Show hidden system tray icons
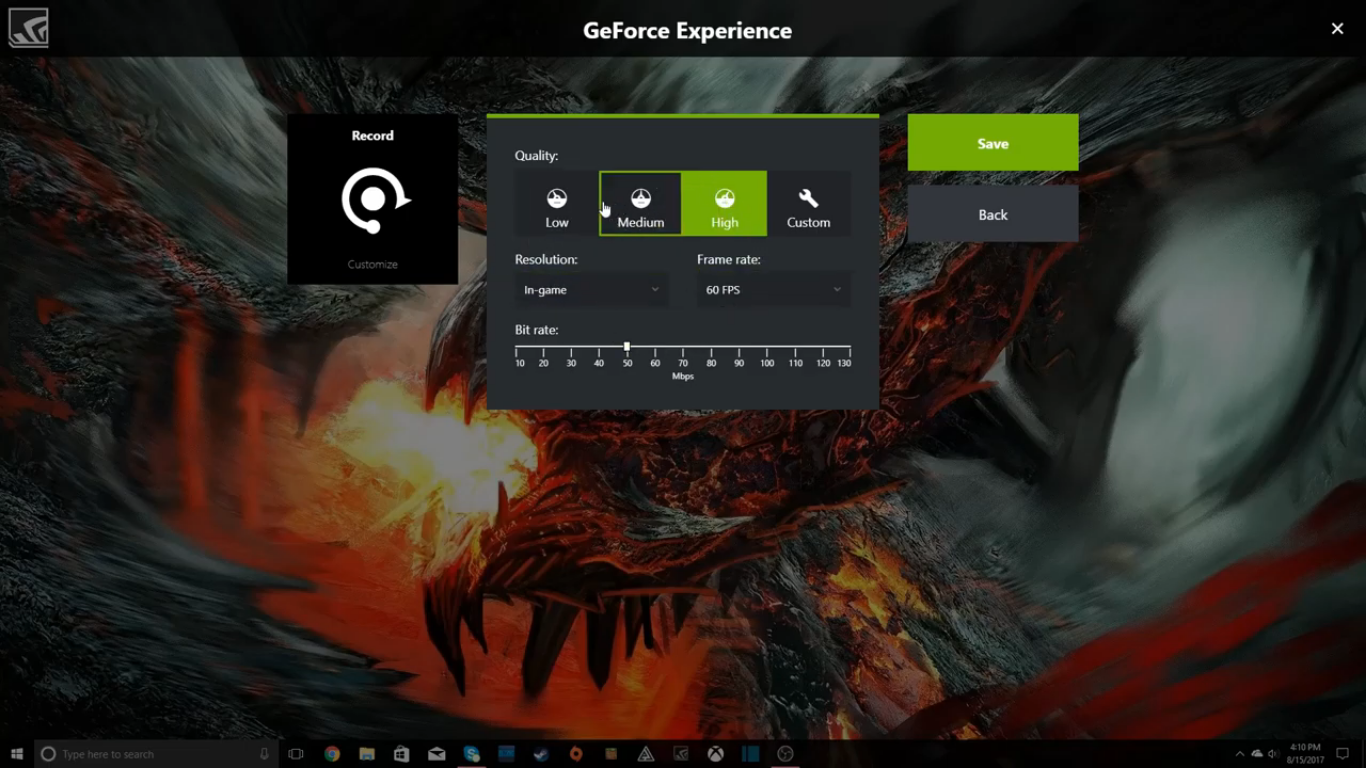Viewport: 1366px width, 768px height. coord(1240,754)
